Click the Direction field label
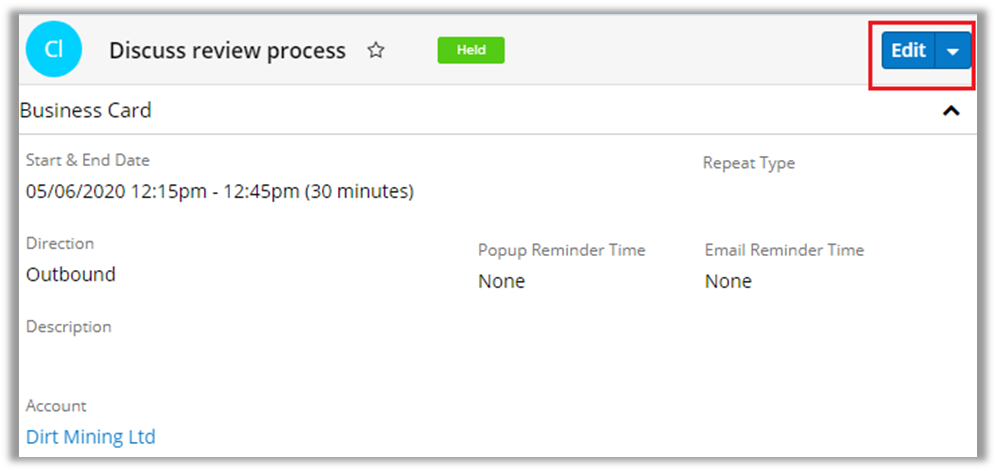Viewport: 996px width, 471px height. coord(60,243)
